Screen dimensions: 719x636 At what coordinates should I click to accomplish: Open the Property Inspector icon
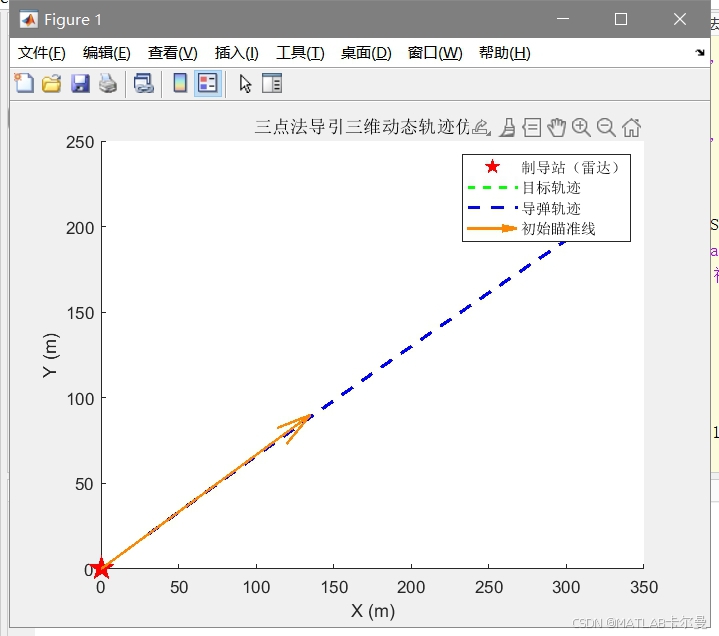point(272,83)
